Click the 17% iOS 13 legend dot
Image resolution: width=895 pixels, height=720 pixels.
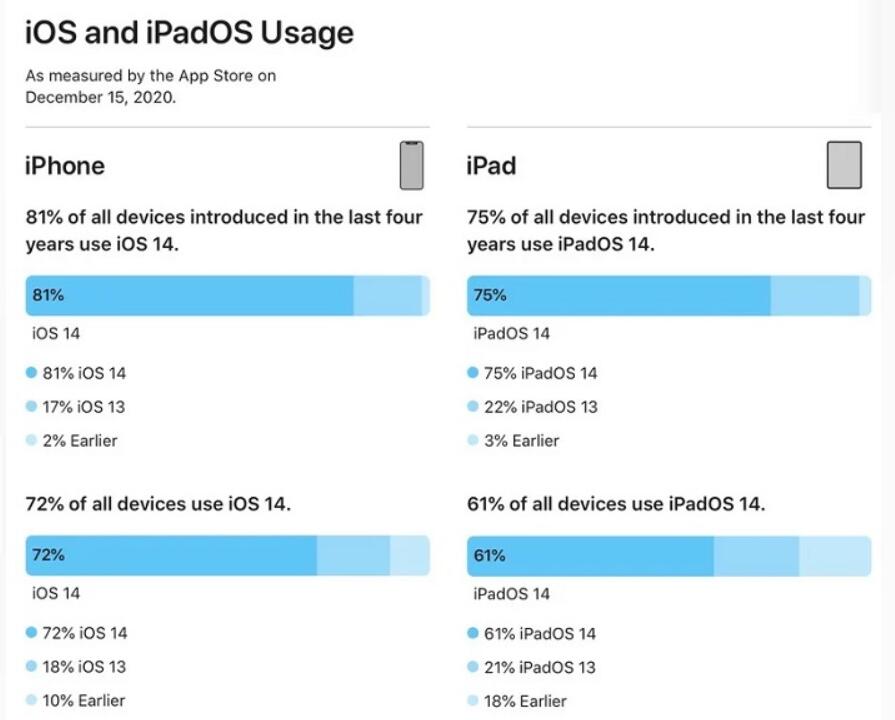click(x=31, y=407)
